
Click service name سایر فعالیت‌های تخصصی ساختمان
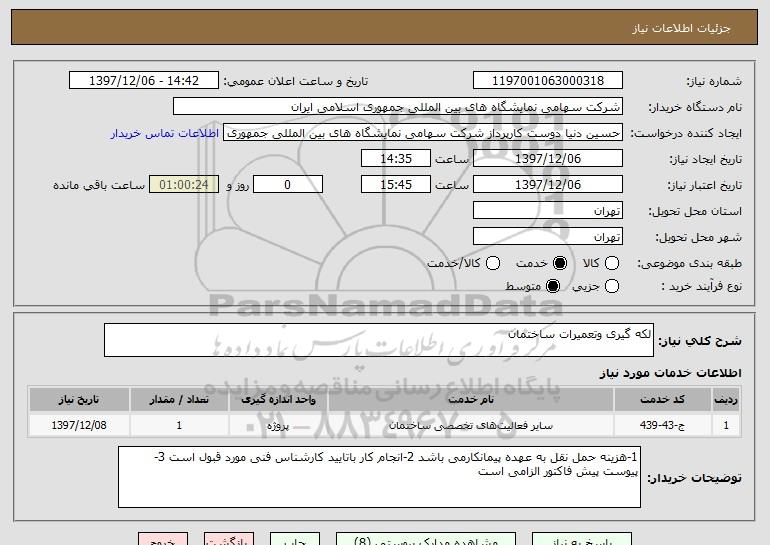click(x=471, y=425)
